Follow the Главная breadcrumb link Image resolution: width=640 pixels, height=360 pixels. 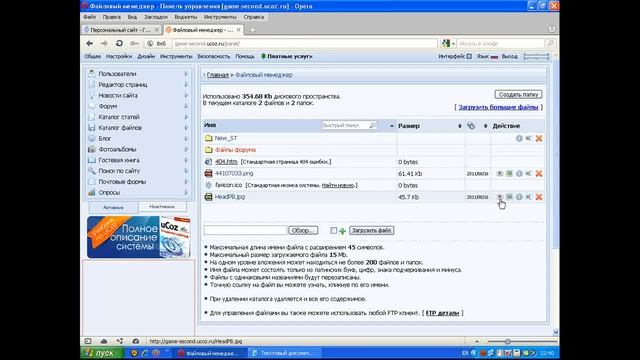(218, 75)
